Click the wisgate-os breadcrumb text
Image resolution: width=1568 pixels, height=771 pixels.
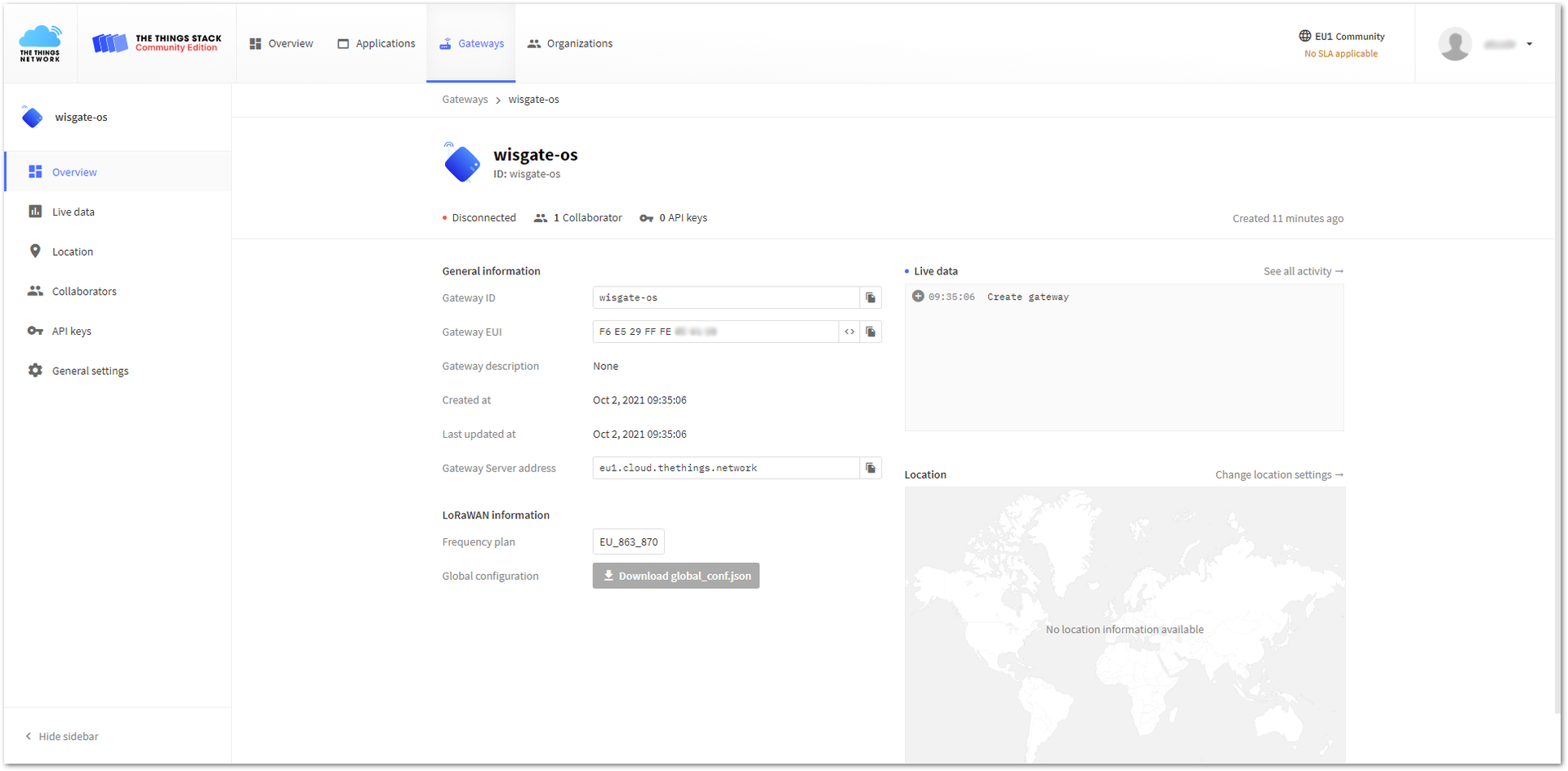[533, 100]
